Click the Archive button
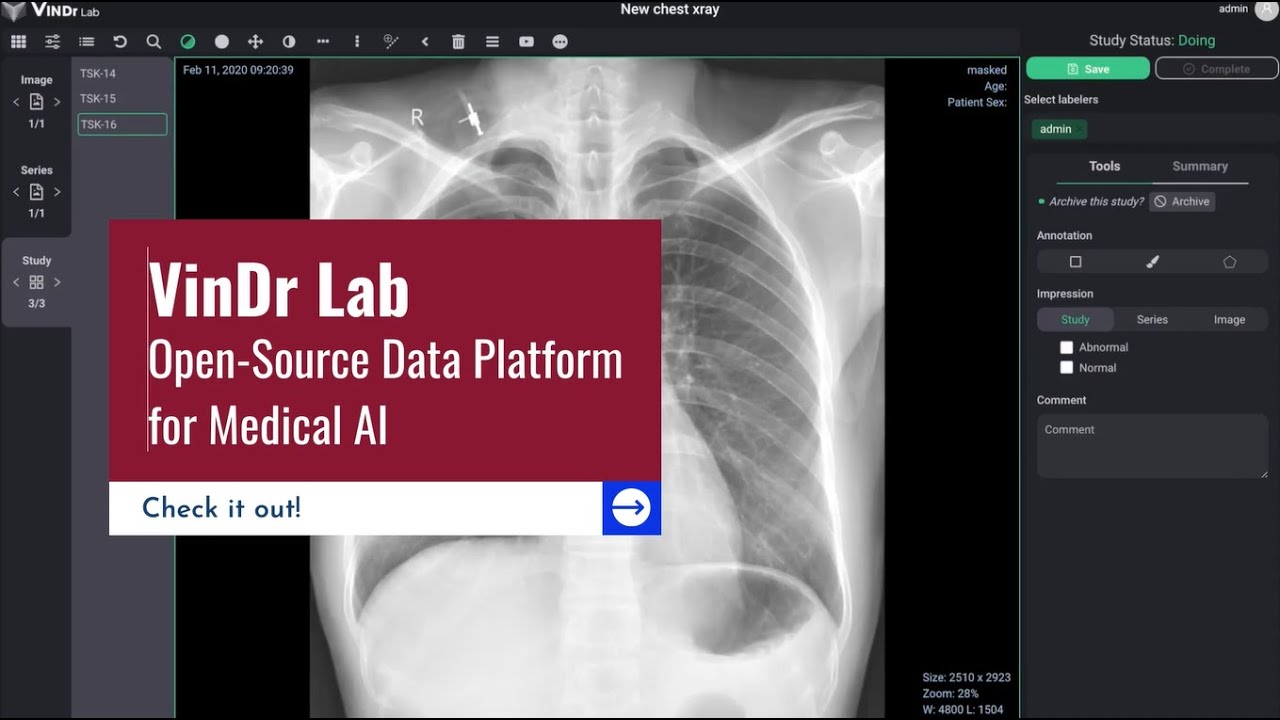 coord(1182,201)
